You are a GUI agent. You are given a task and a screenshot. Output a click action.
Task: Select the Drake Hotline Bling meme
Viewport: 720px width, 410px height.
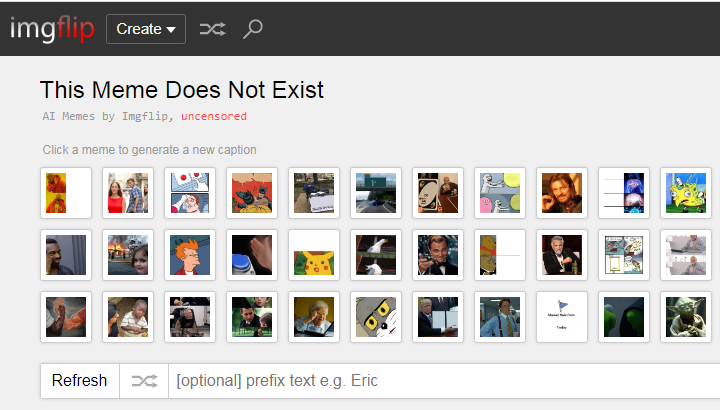click(66, 192)
